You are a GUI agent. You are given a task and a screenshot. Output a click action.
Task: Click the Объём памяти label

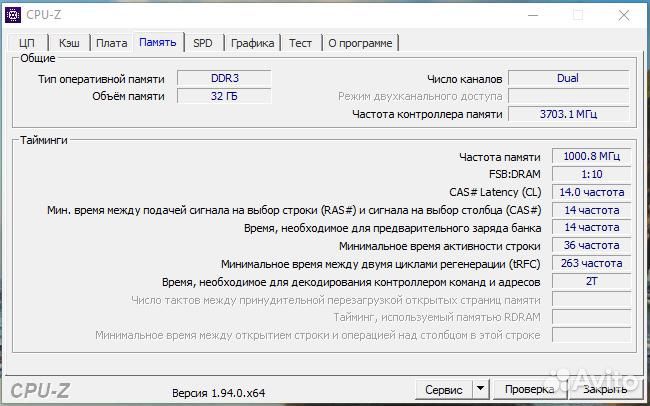tap(129, 97)
